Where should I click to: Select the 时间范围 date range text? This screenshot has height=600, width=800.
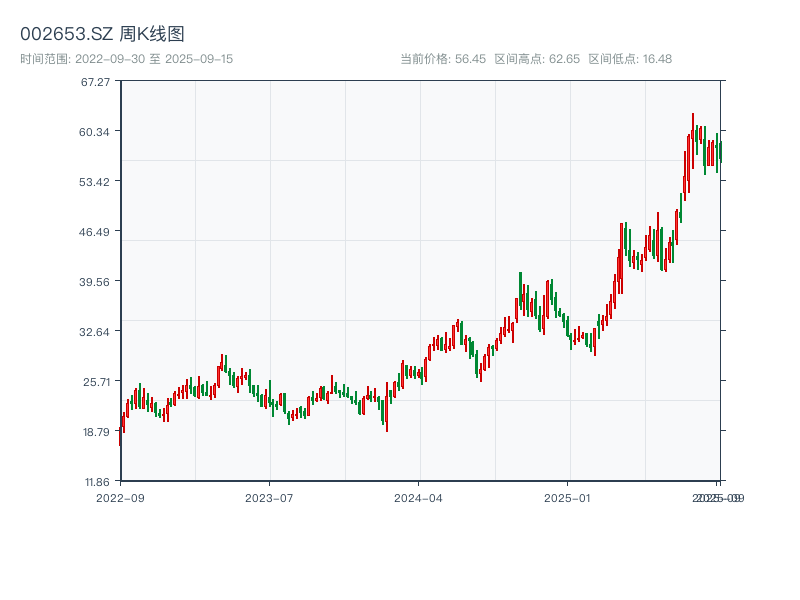[x=126, y=59]
